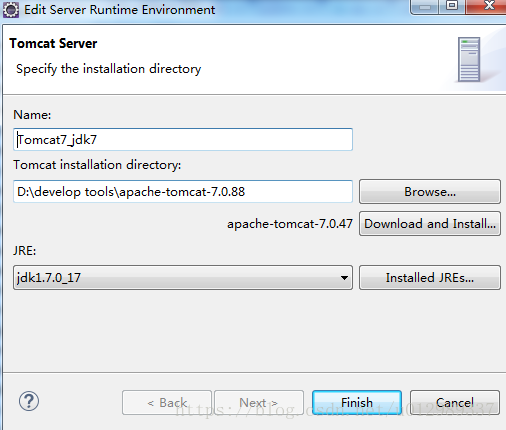Click the Tomcat server tower image
This screenshot has height=430, width=506.
(469, 59)
